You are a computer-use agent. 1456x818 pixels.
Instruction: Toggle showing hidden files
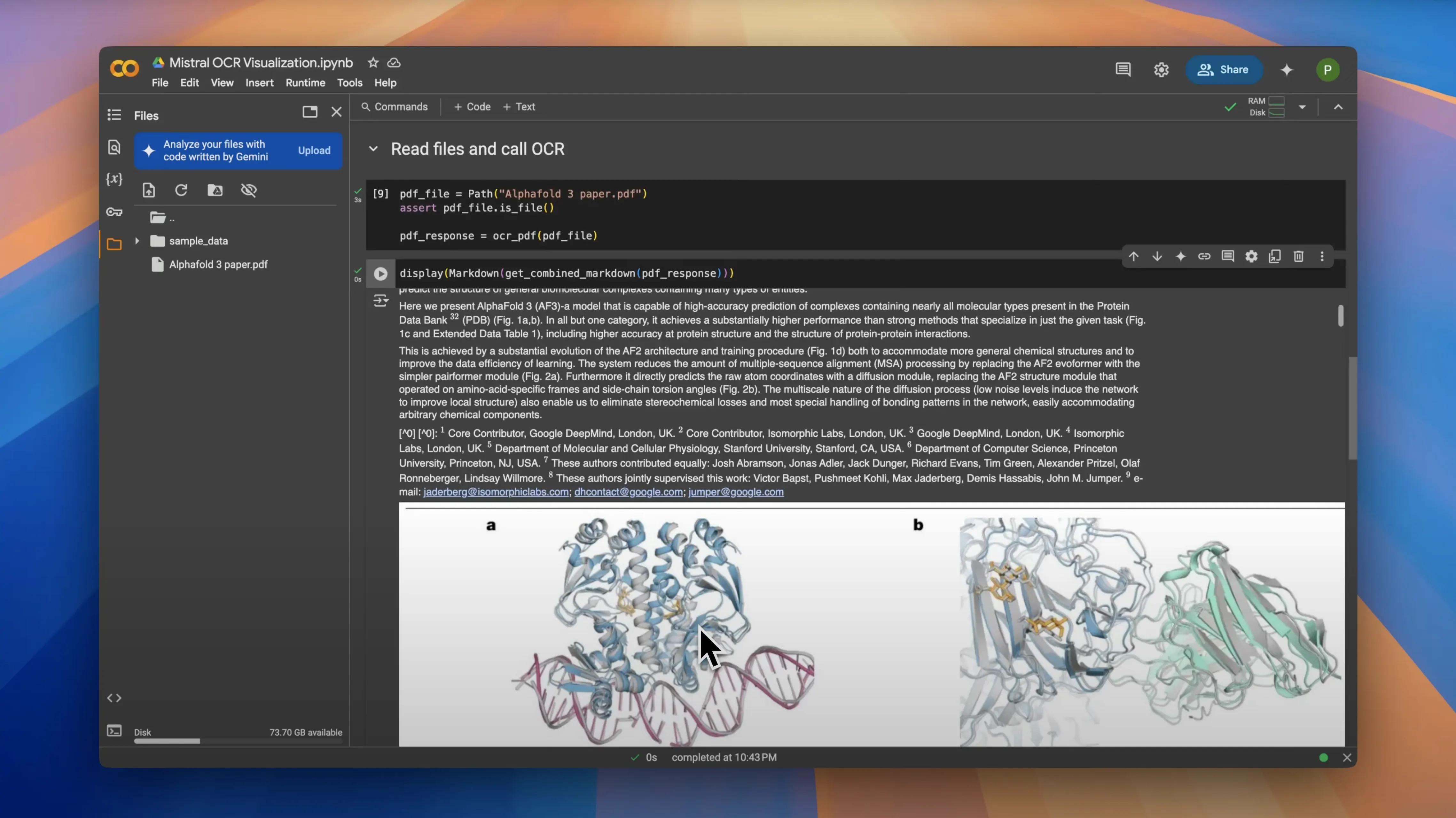click(x=249, y=190)
